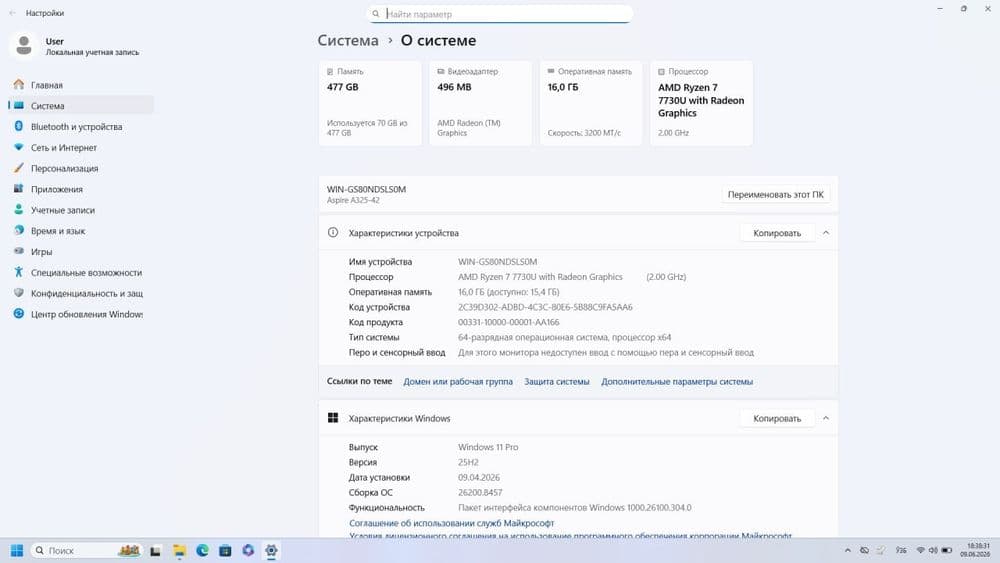Screen dimensions: 1000x563
Task: Open Bluetooth и устройства settings
Action: [81, 127]
